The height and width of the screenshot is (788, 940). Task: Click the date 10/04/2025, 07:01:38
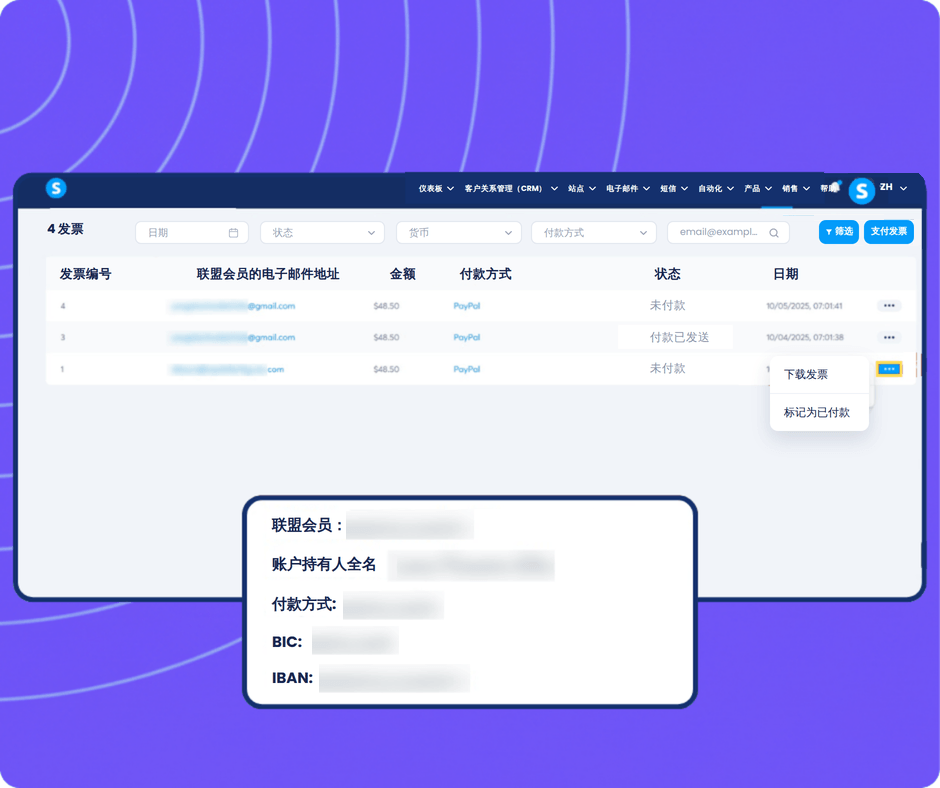coord(805,338)
